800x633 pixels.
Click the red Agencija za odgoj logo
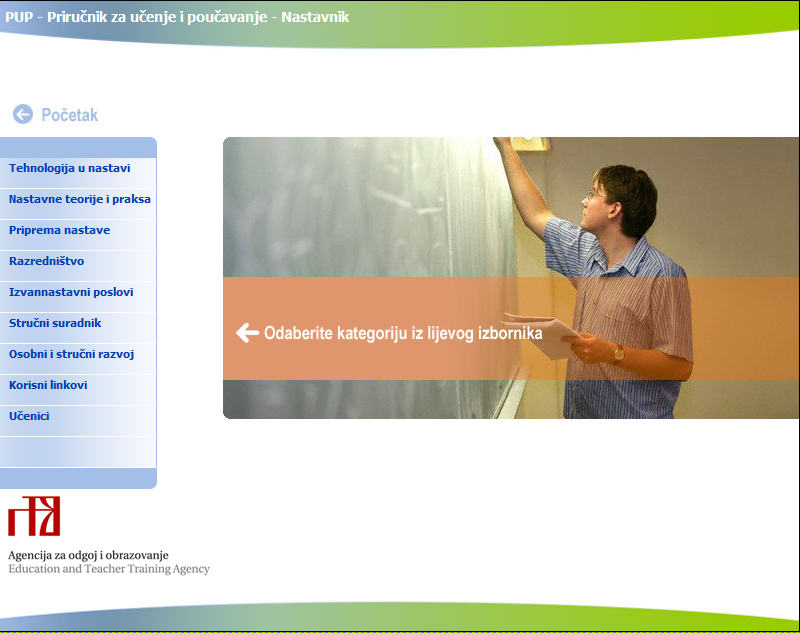34,516
